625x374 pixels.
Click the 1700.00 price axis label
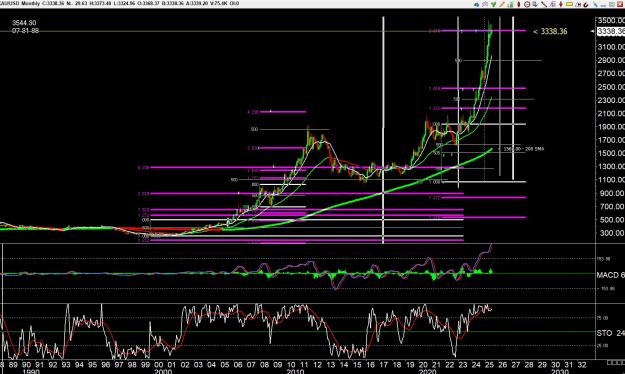pyautogui.click(x=611, y=140)
